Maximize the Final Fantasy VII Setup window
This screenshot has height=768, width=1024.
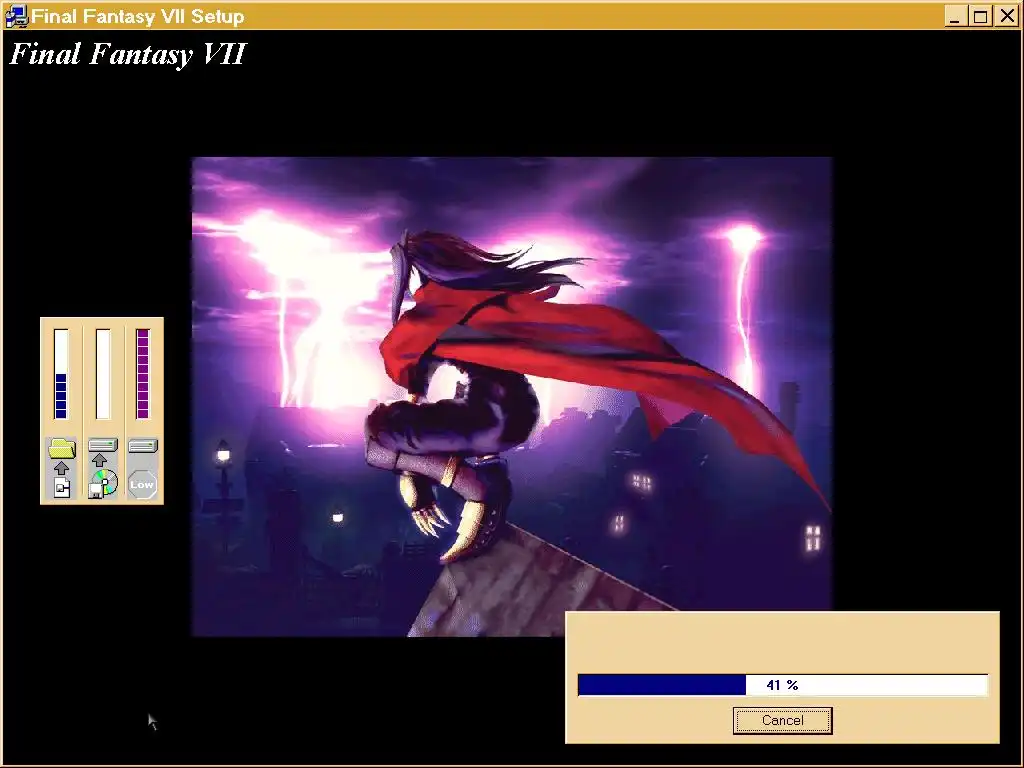coord(980,16)
